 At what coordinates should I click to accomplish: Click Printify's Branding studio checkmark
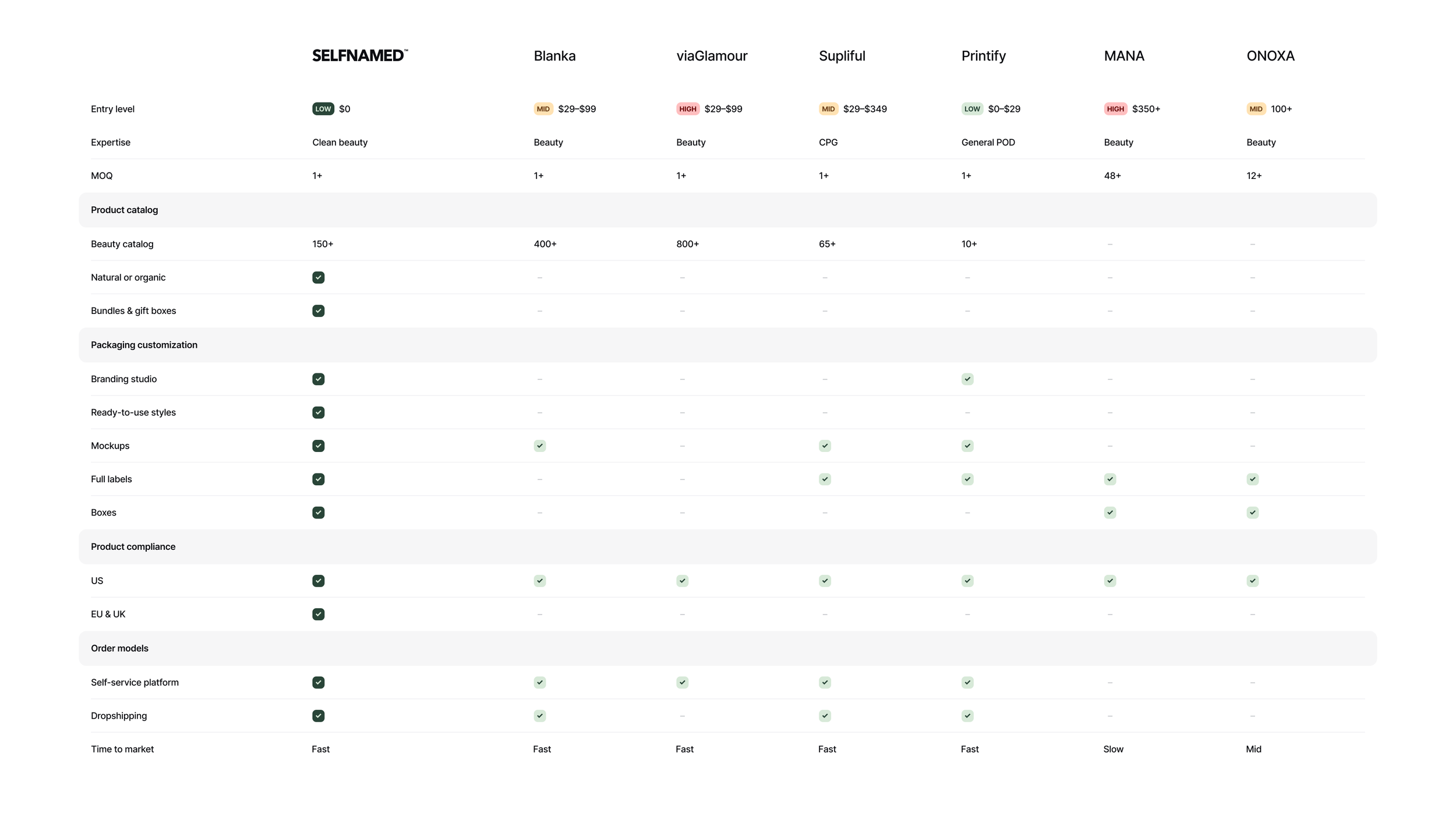(967, 379)
